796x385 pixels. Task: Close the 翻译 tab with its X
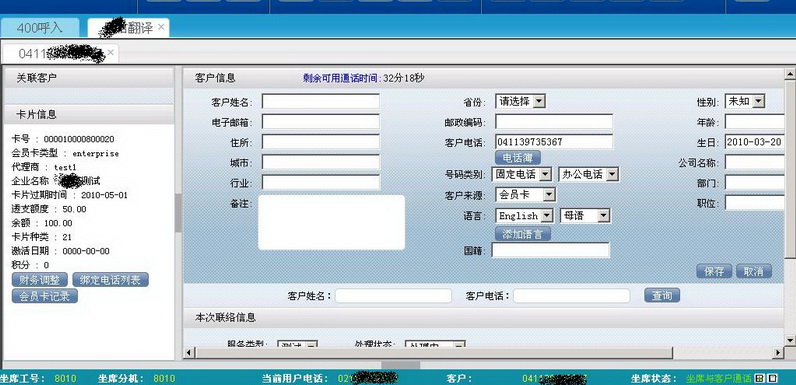(161, 26)
